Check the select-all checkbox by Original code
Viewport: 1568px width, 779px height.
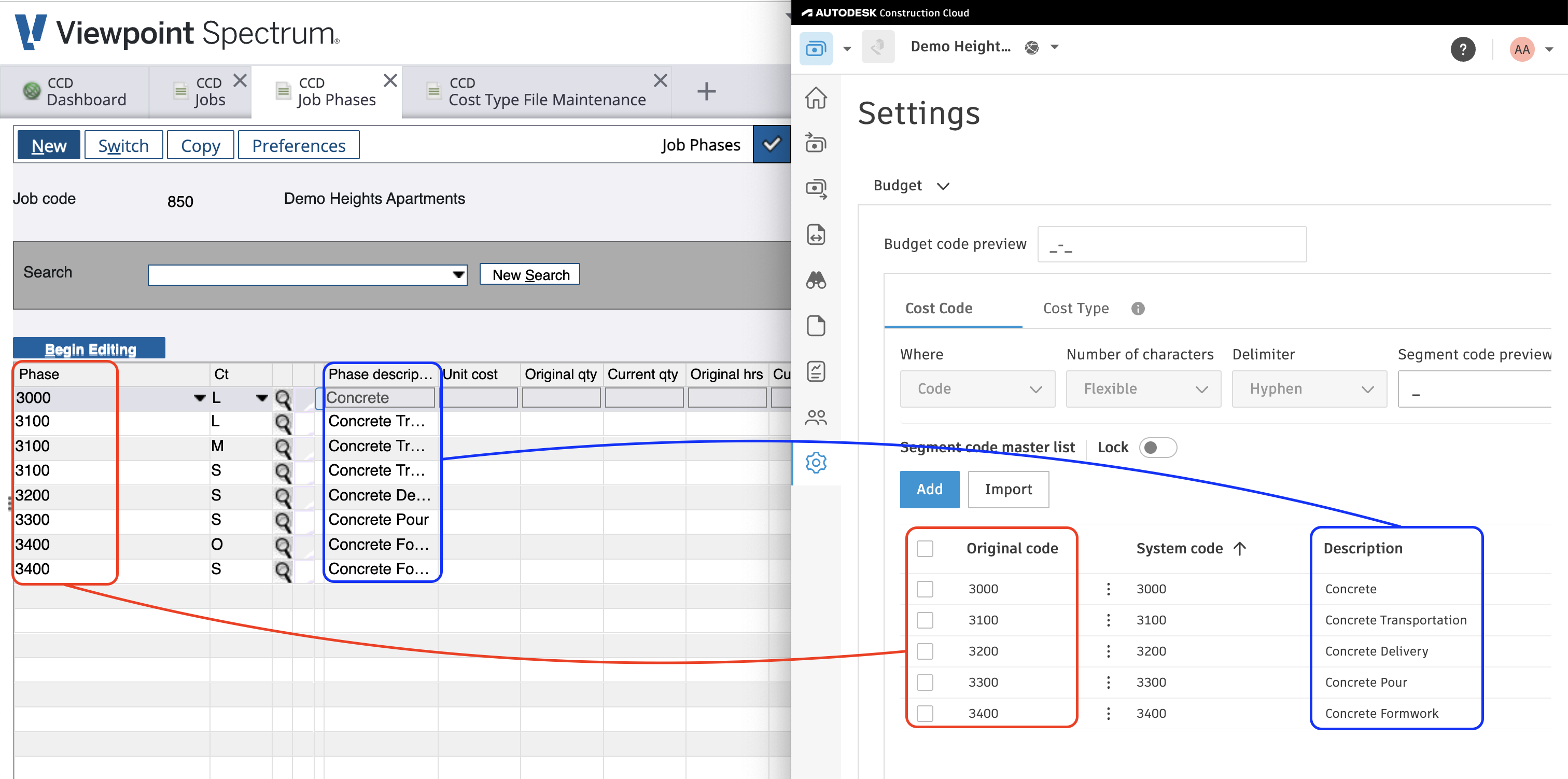pyautogui.click(x=925, y=548)
